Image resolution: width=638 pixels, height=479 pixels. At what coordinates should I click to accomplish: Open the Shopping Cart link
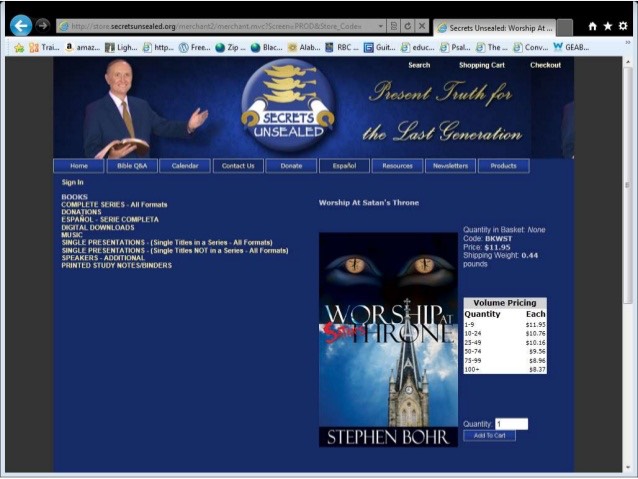482,65
